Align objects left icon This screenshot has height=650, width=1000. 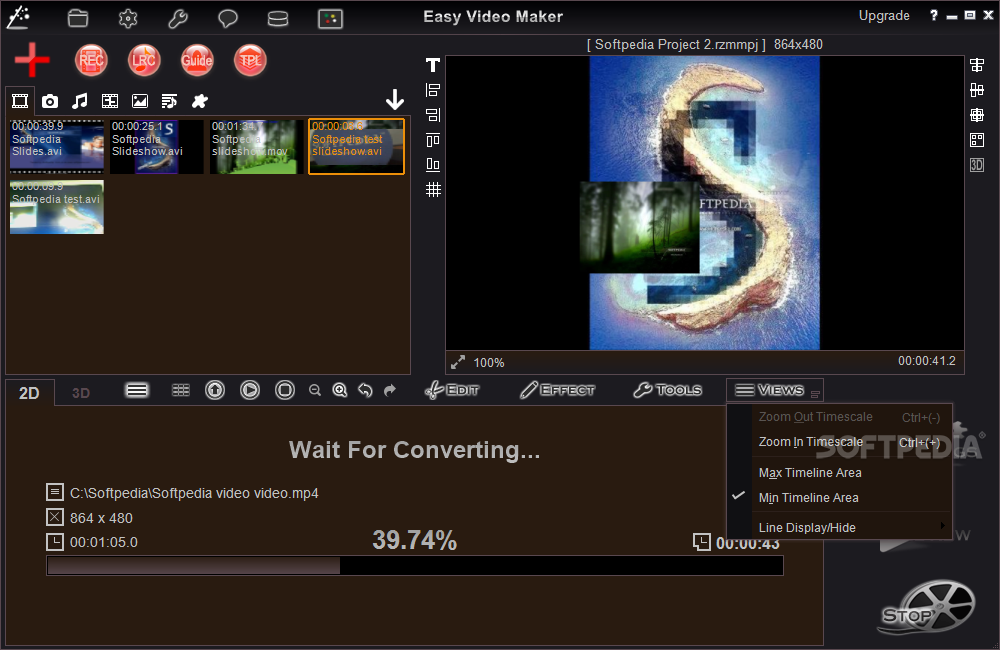(433, 90)
